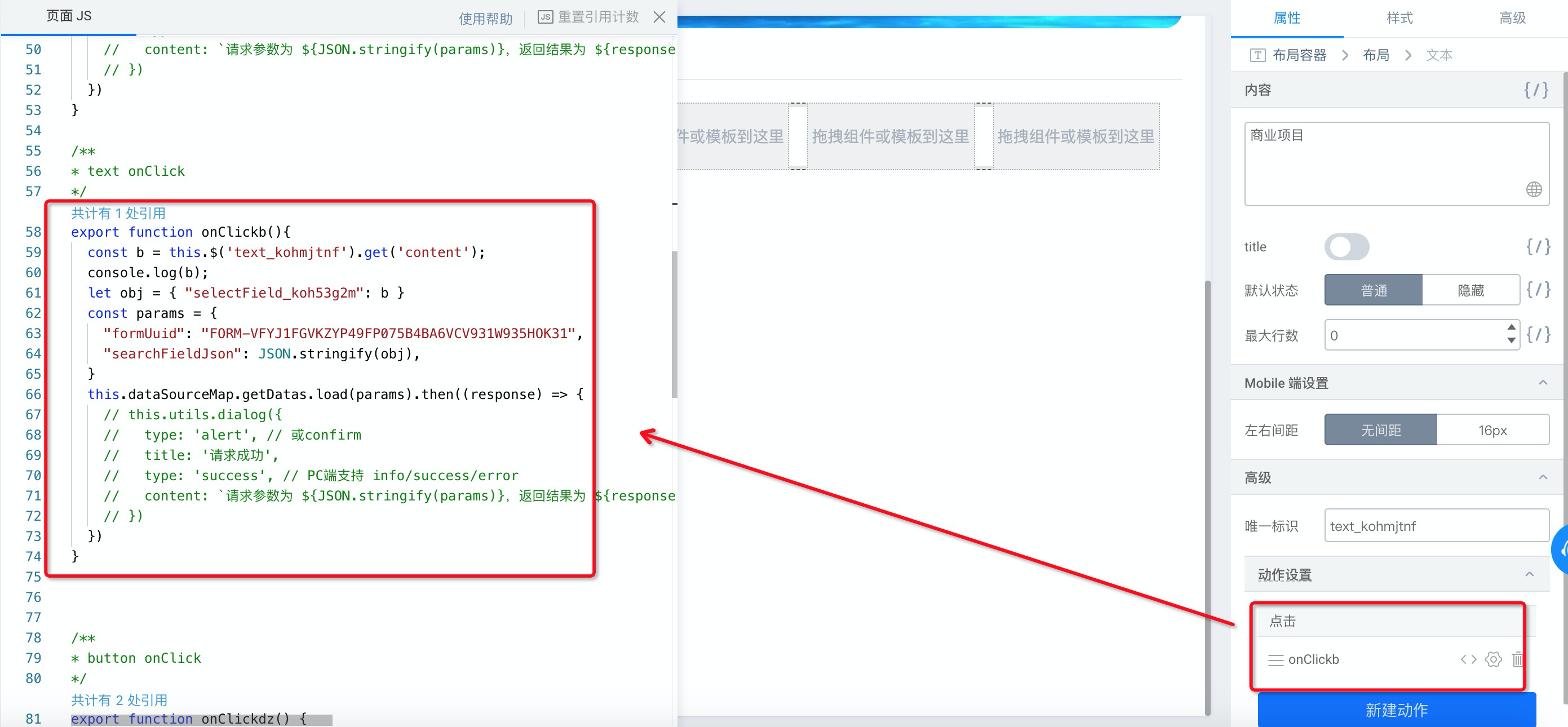Expand the first breadcrumb chevron after 布局容器
This screenshot has width=1568, height=727.
(1345, 55)
